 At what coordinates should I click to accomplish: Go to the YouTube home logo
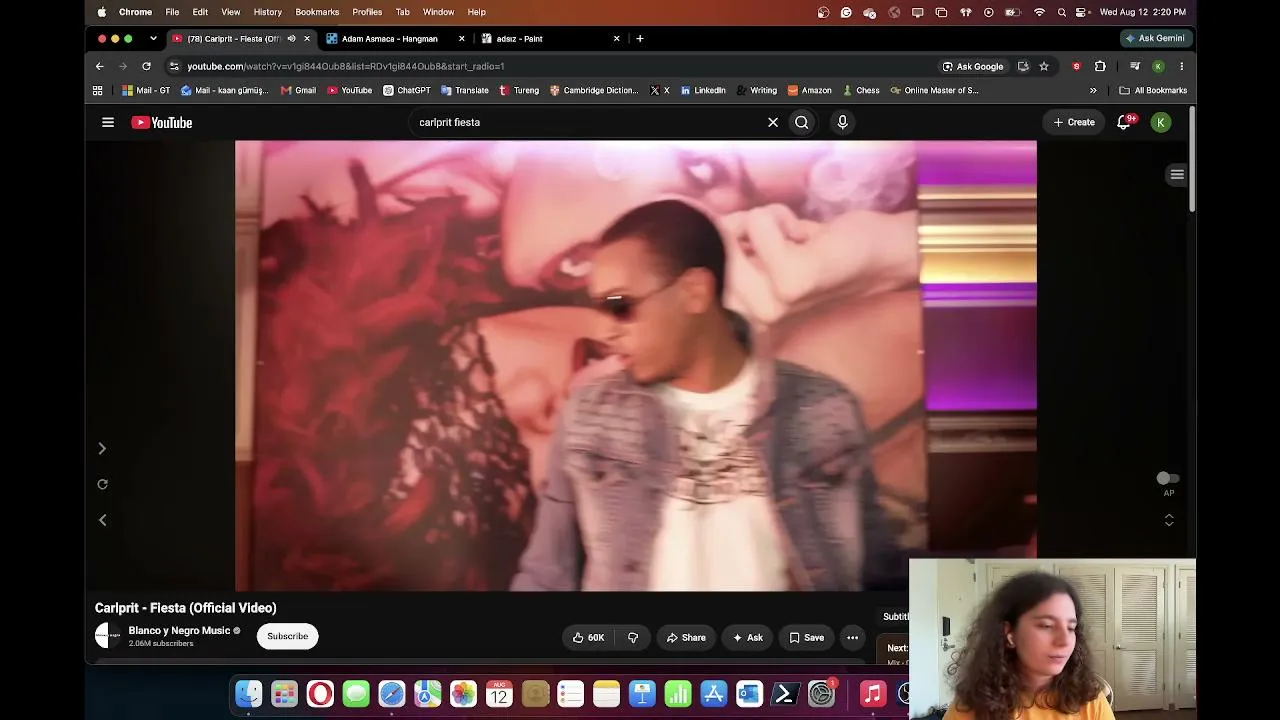tap(161, 122)
